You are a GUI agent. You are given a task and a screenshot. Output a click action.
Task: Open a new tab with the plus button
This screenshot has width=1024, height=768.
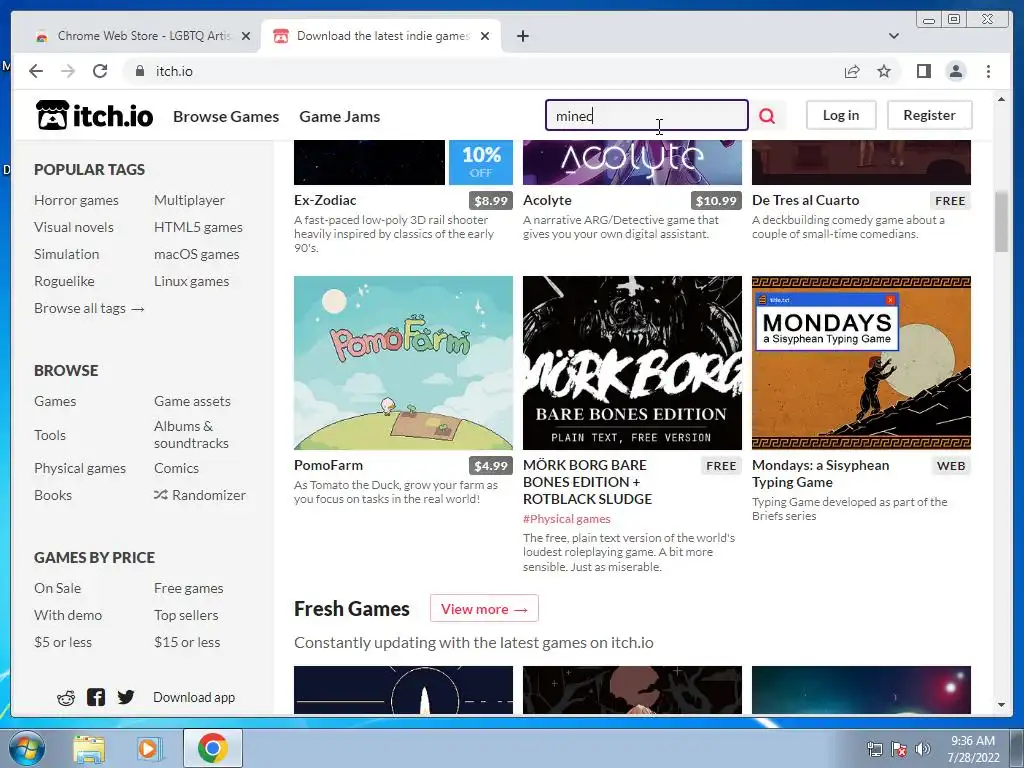tap(522, 36)
